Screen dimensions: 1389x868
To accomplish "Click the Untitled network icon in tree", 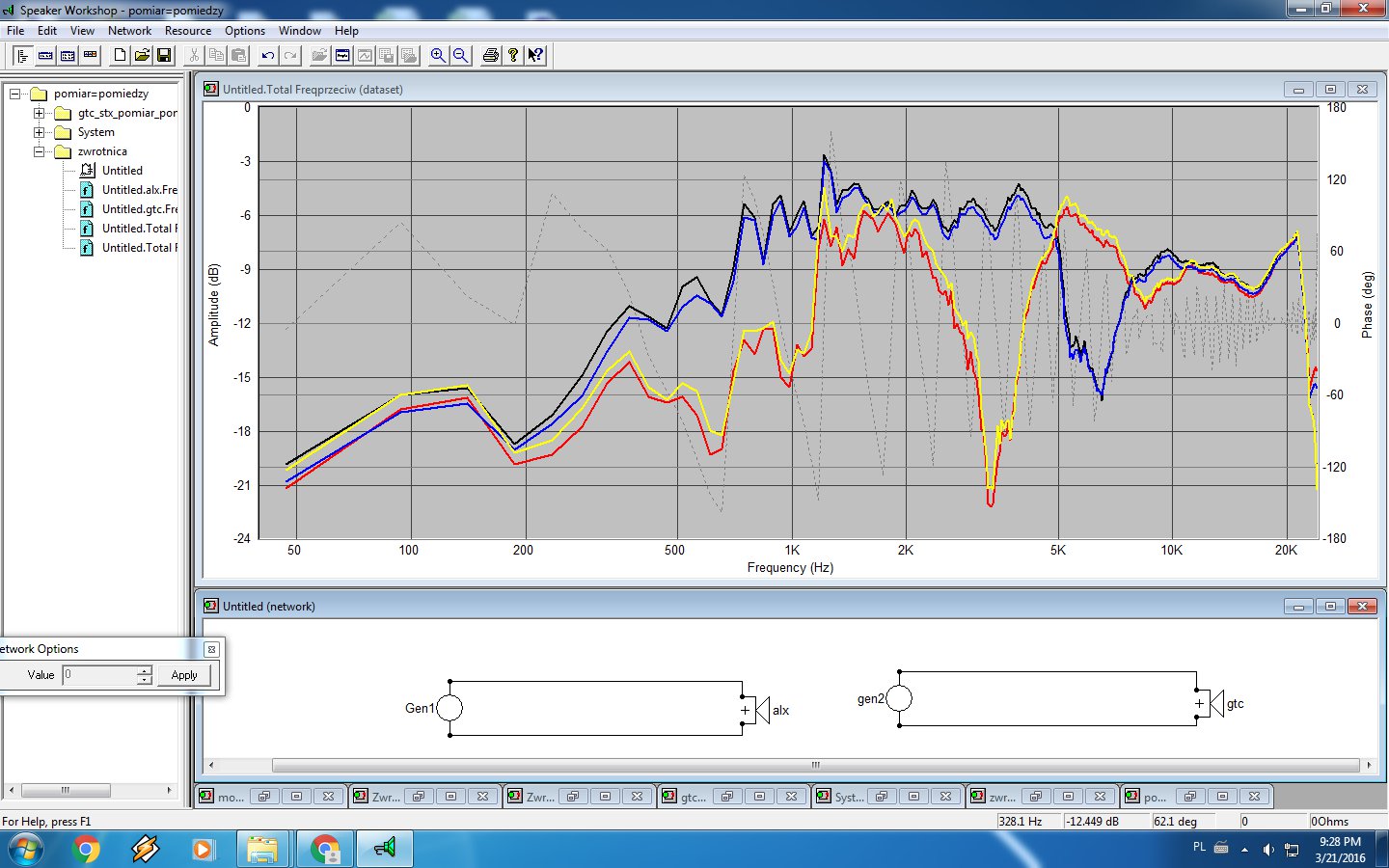I will (87, 171).
